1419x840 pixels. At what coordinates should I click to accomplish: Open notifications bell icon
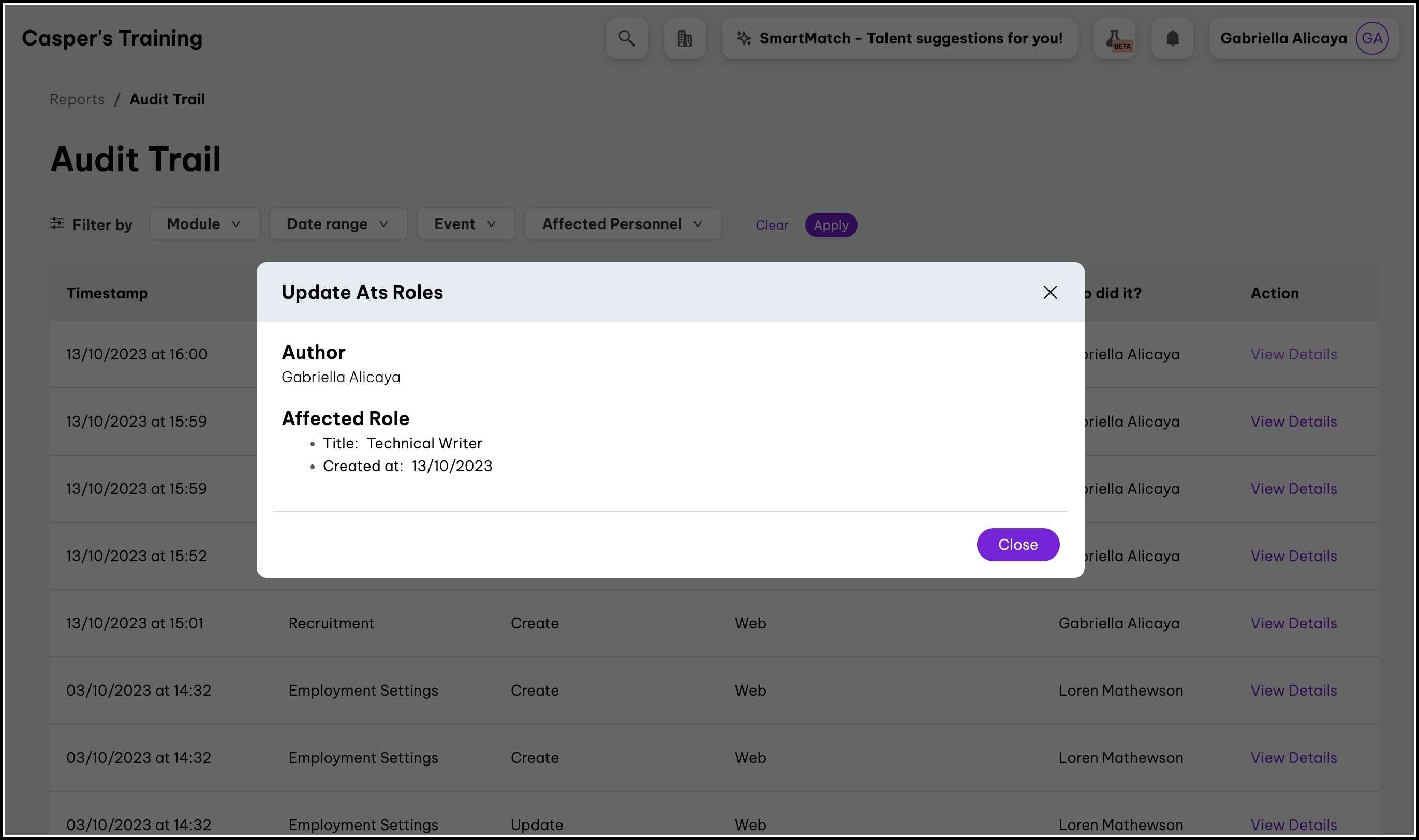coord(1172,38)
